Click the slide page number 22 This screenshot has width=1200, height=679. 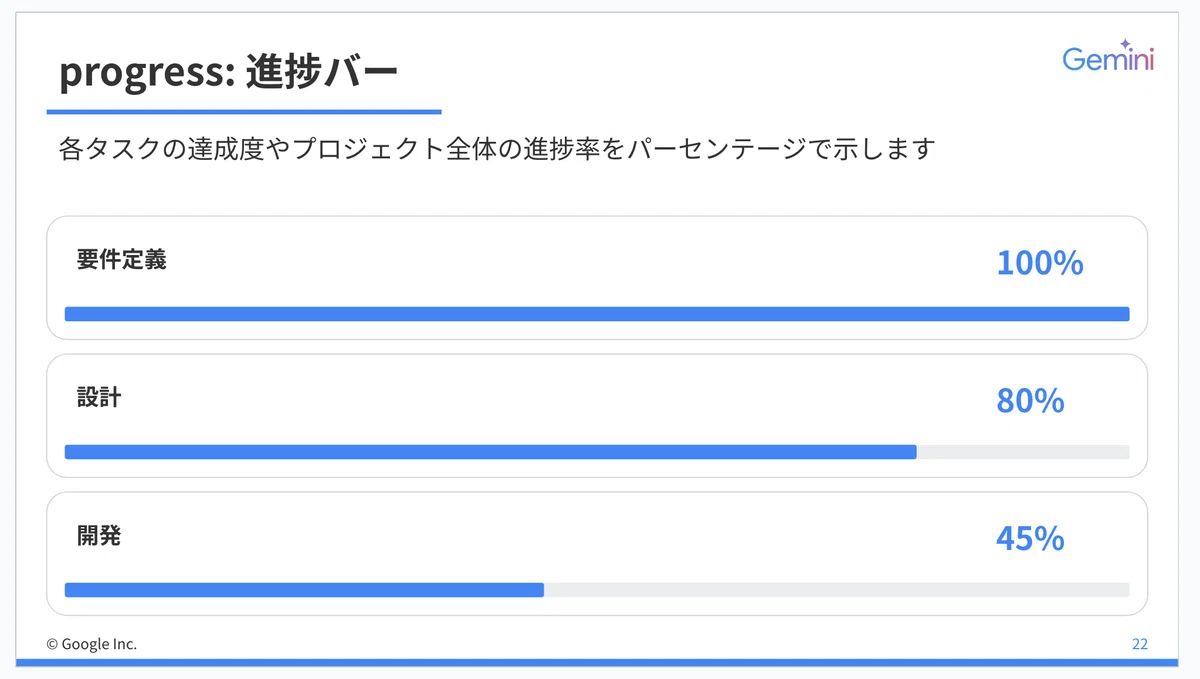[x=1140, y=644]
